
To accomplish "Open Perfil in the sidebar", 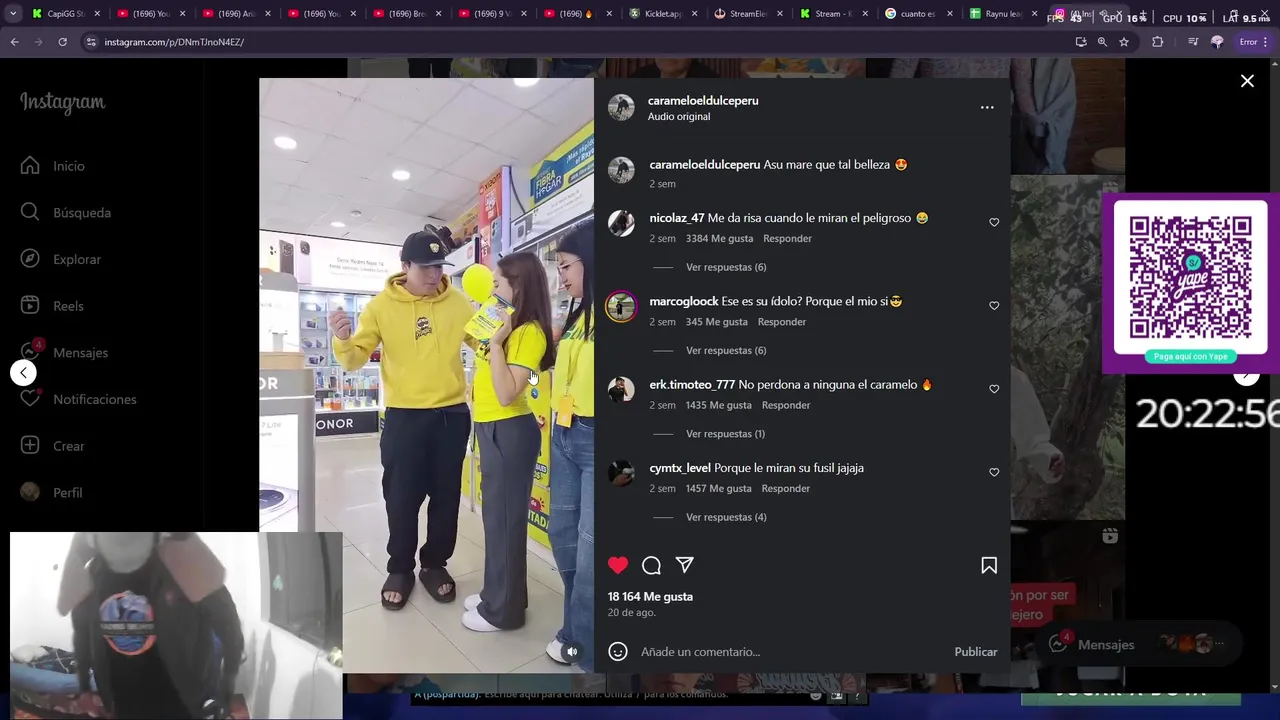I will 52,492.
